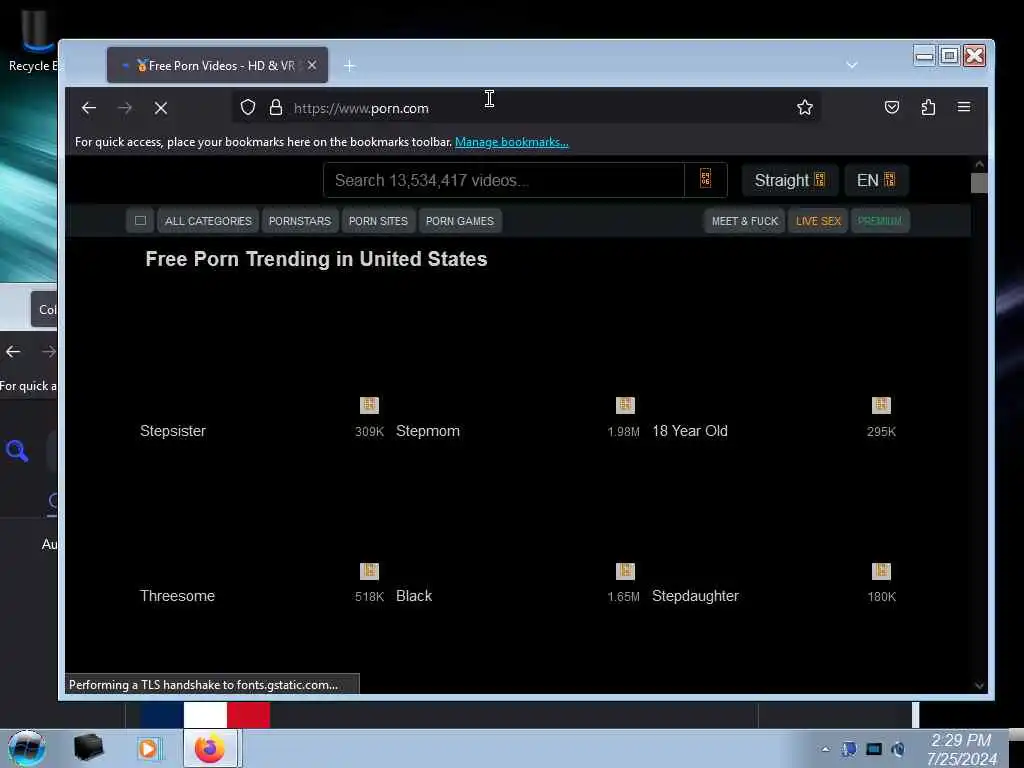Launch Windows Media Player from the taskbar
This screenshot has width=1024, height=768.
click(x=148, y=748)
